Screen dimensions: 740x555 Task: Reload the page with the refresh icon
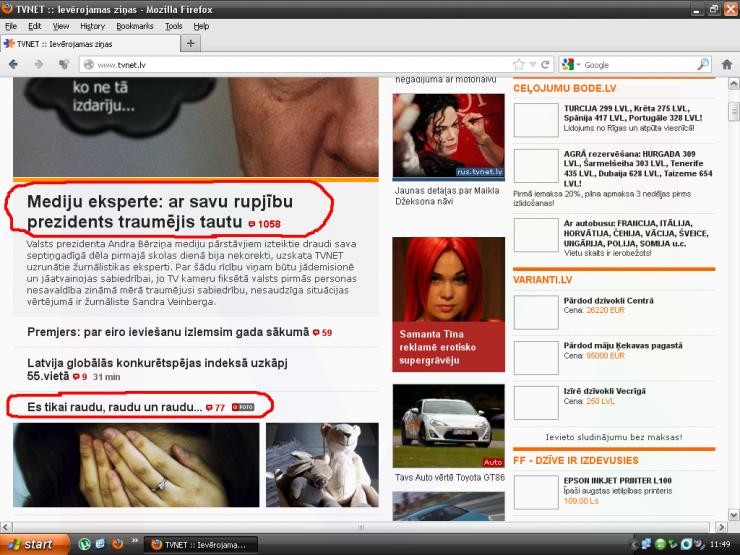coord(545,65)
